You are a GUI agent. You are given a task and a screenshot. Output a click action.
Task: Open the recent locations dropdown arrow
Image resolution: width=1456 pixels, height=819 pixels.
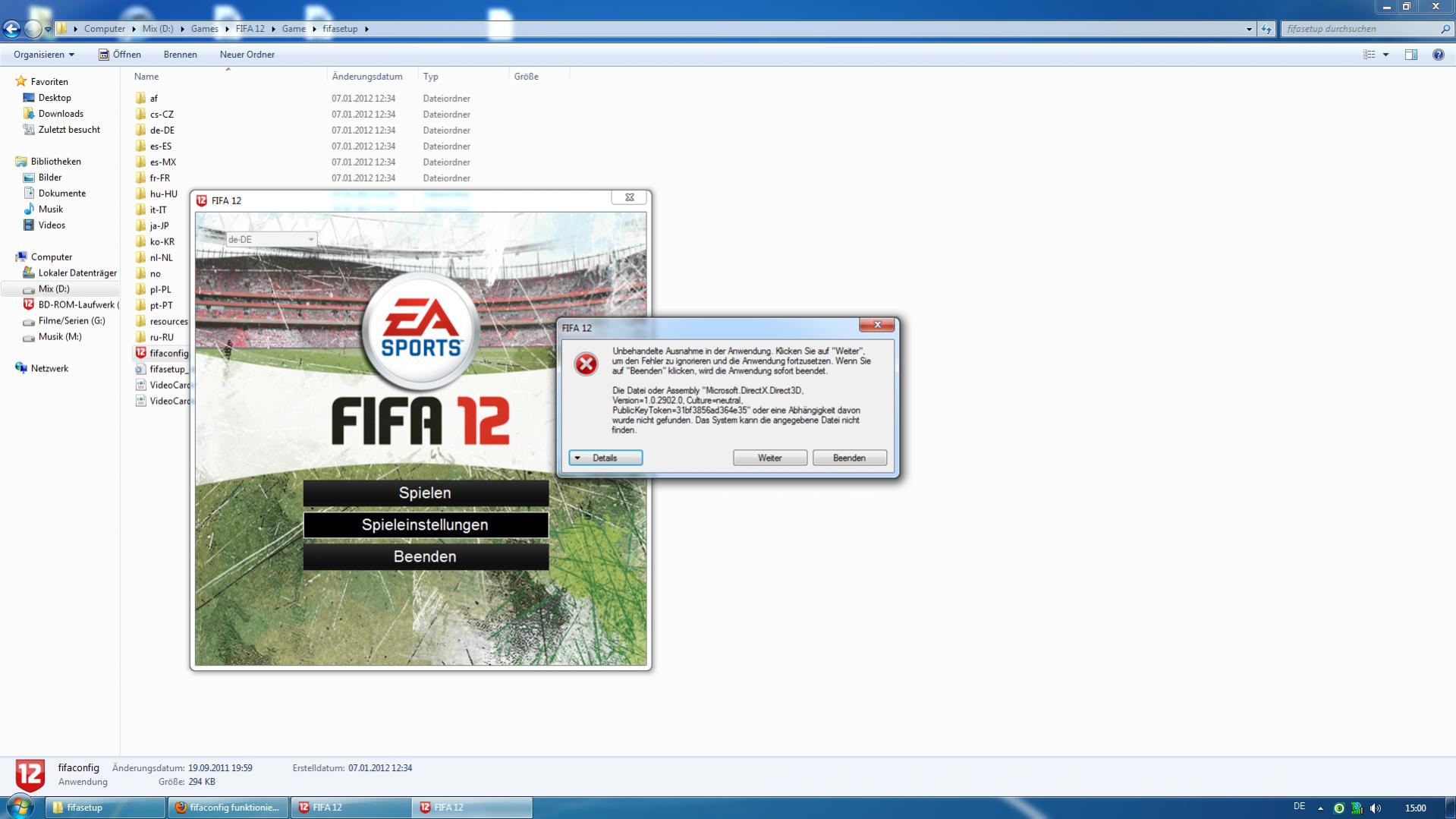coord(48,29)
